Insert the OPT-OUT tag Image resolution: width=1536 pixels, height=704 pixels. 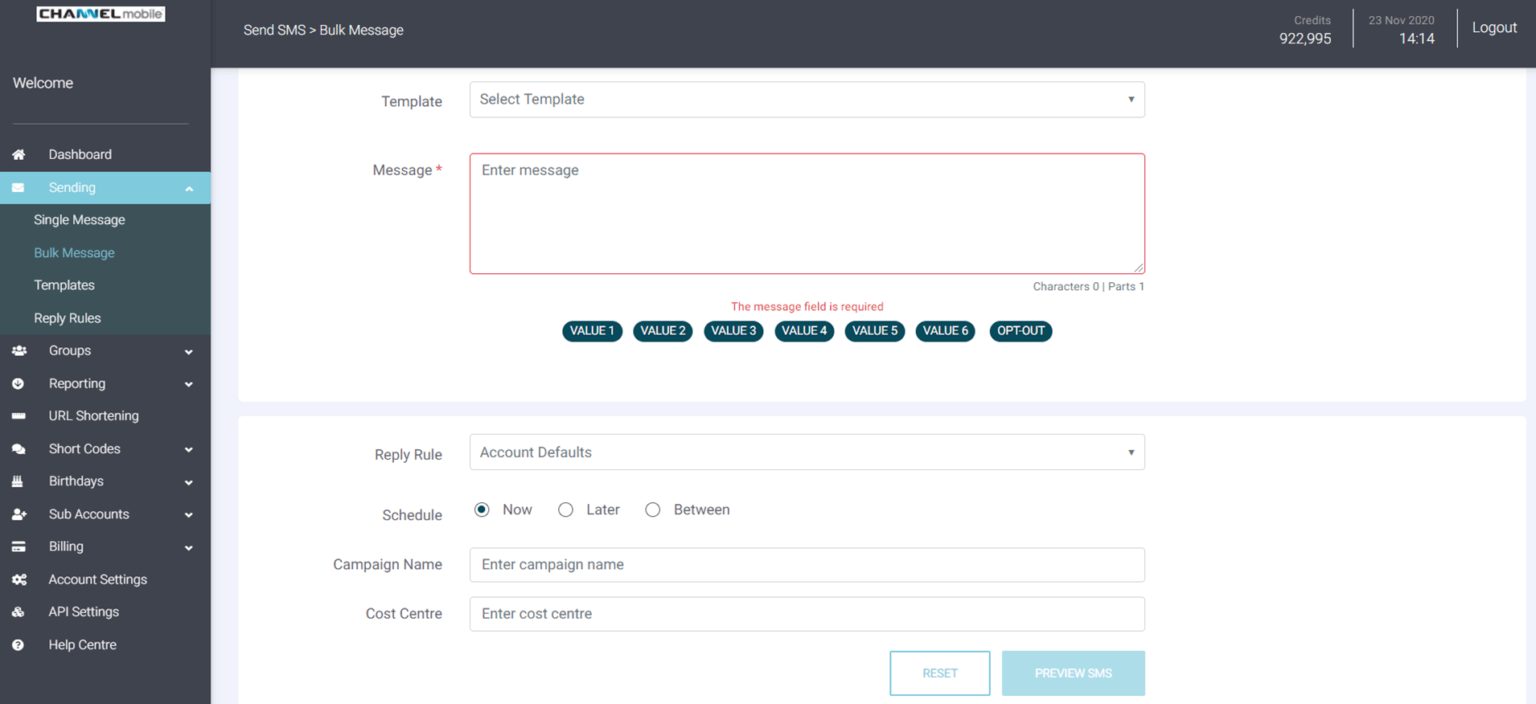pos(1020,331)
